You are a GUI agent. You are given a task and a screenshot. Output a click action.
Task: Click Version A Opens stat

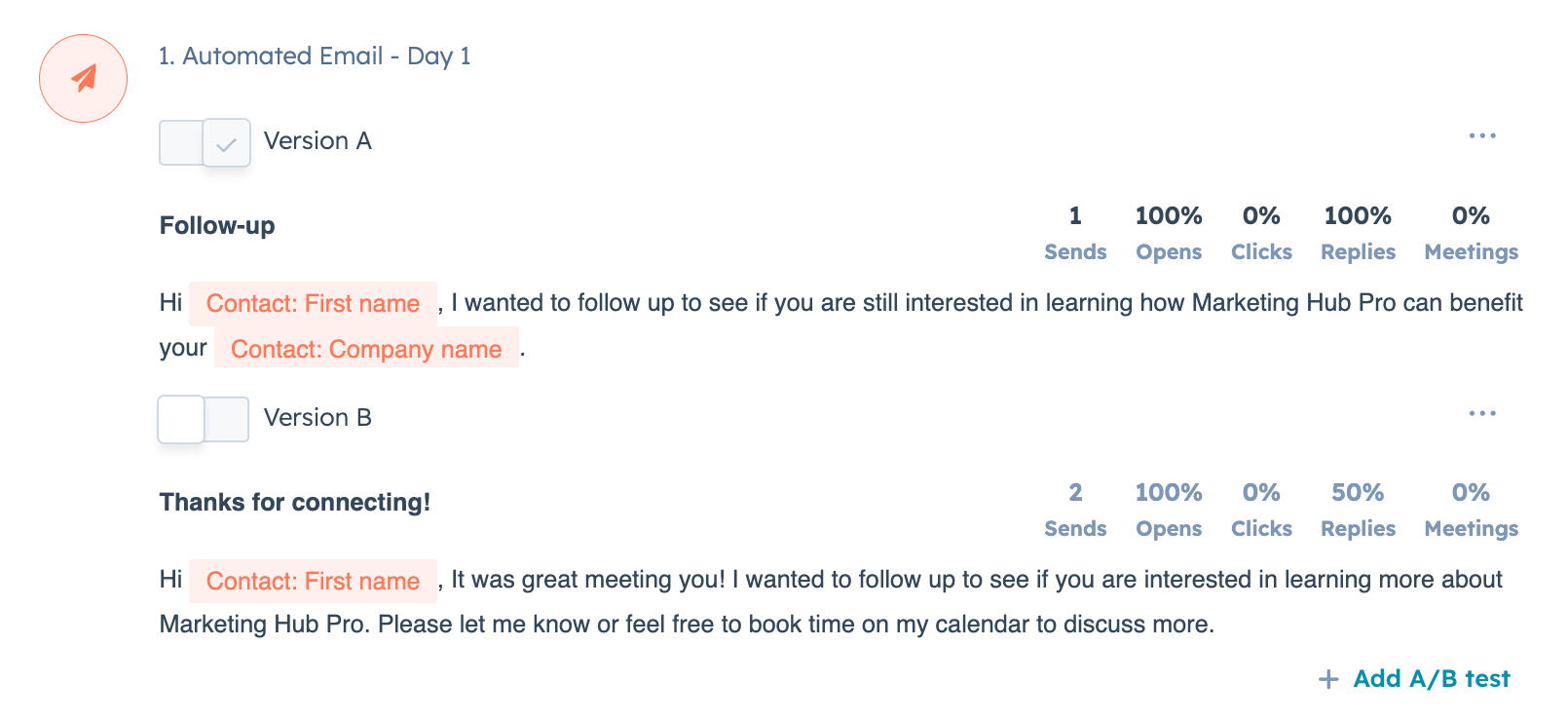click(1169, 233)
